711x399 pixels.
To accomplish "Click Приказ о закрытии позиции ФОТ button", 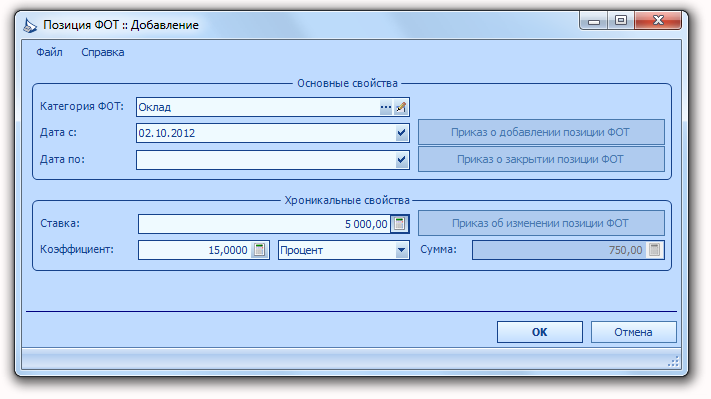I will tap(541, 159).
